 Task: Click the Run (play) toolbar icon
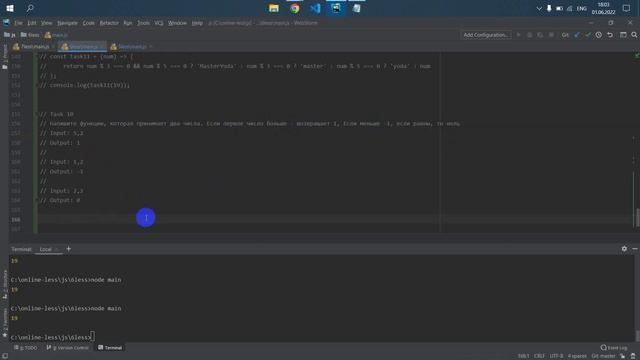(x=518, y=35)
